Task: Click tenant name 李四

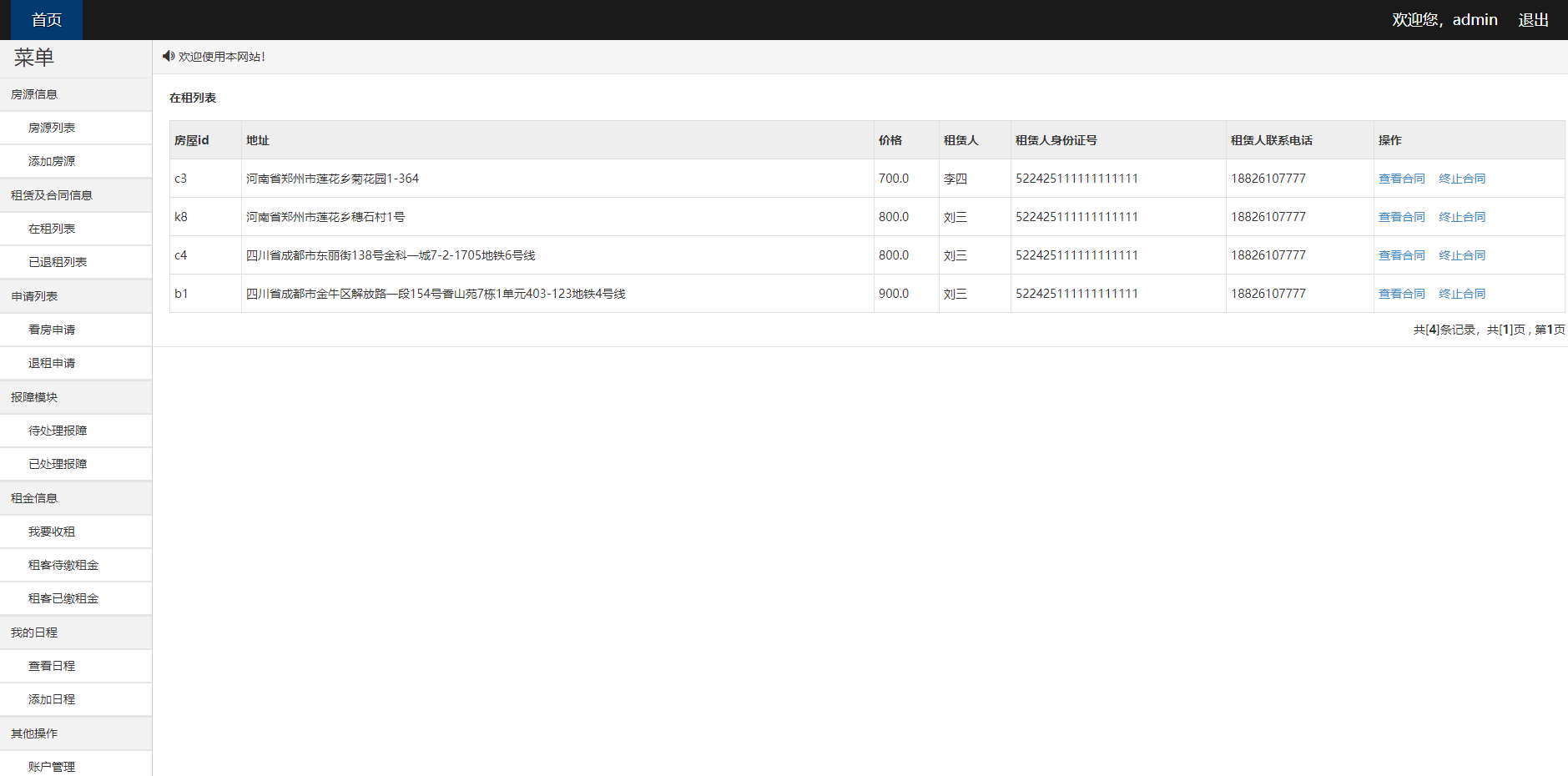Action: tap(955, 179)
